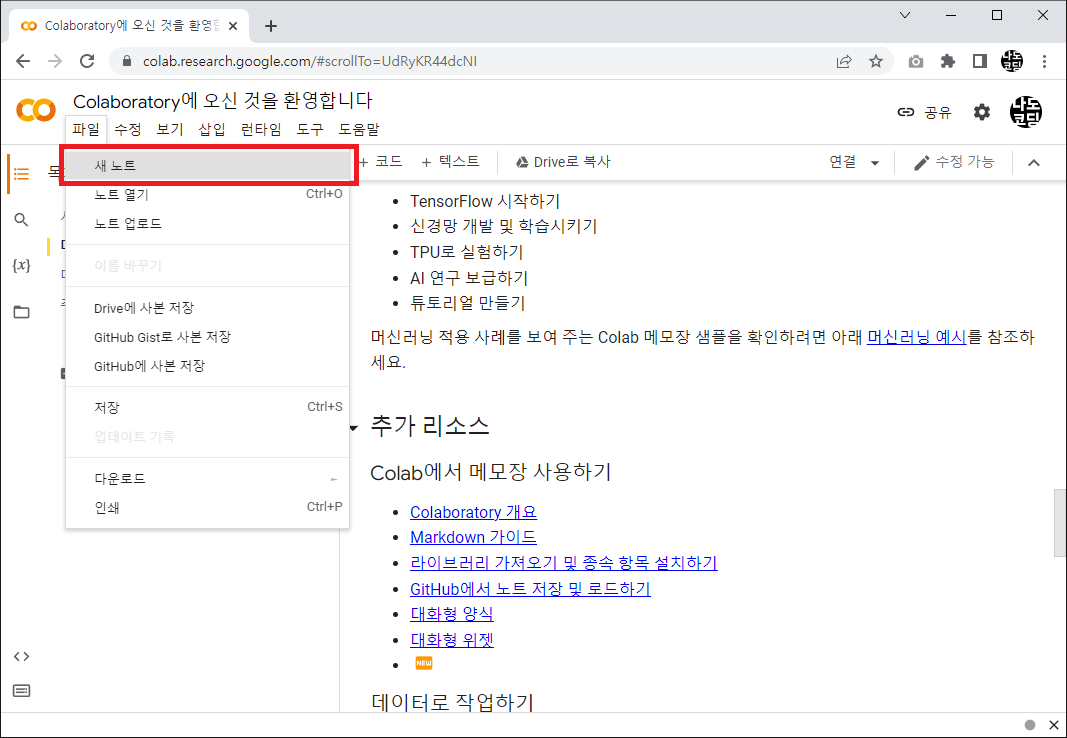
Task: Open the 대화형 양식 link
Action: coord(452,614)
